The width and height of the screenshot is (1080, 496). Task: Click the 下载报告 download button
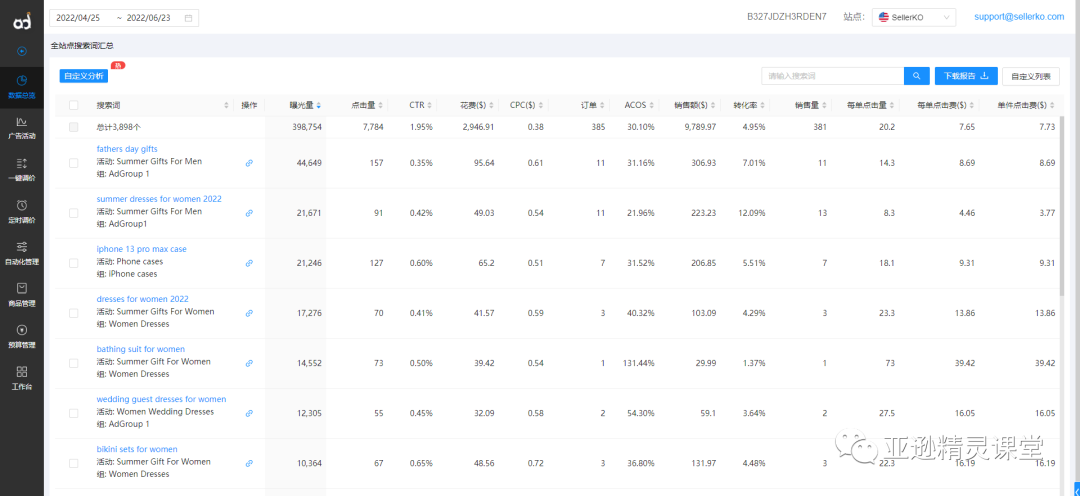[x=966, y=76]
